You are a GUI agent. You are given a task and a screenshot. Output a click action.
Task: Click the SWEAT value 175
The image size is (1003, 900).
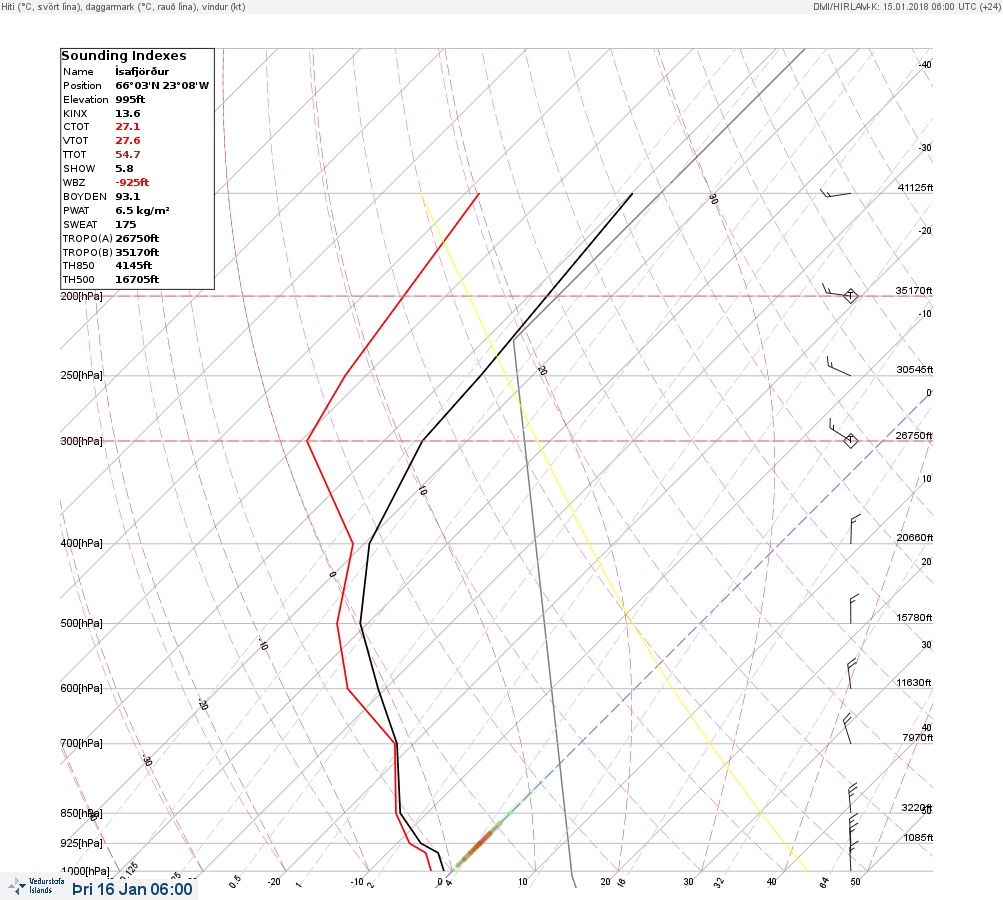pos(125,225)
